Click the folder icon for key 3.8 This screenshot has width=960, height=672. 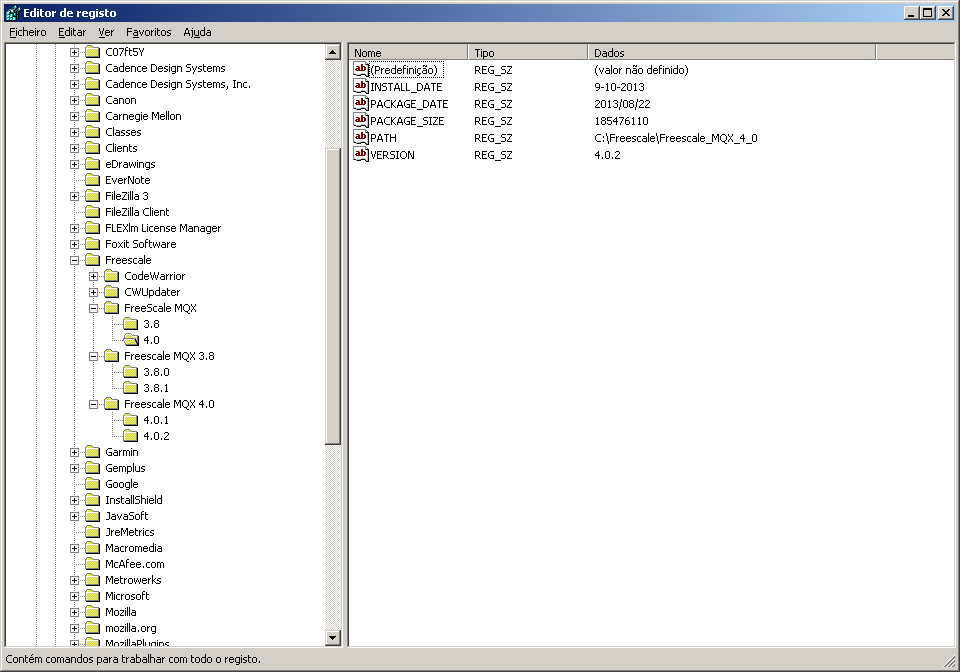pos(130,324)
